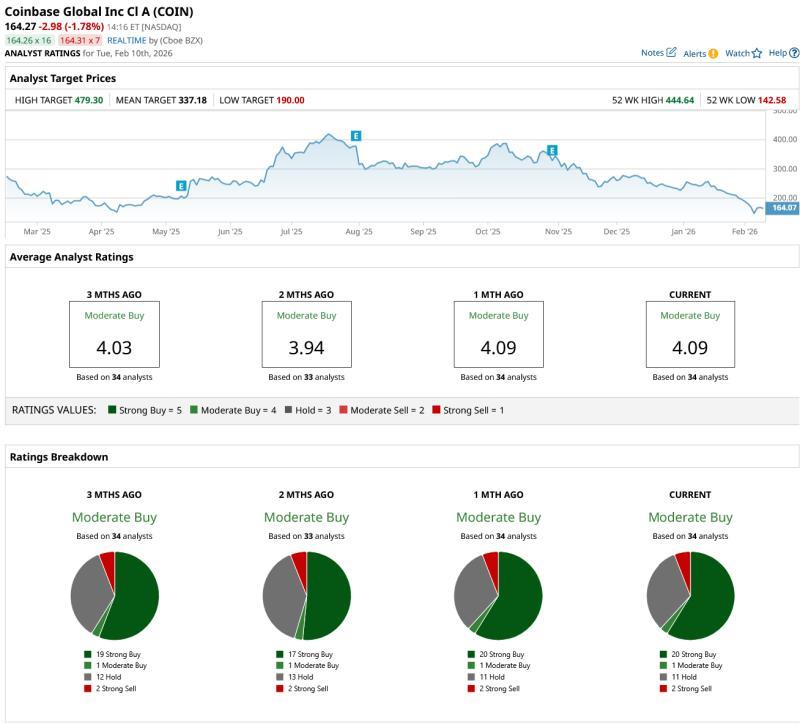Click the Alerts warning icon
This screenshot has height=723, width=800.
coord(713,53)
